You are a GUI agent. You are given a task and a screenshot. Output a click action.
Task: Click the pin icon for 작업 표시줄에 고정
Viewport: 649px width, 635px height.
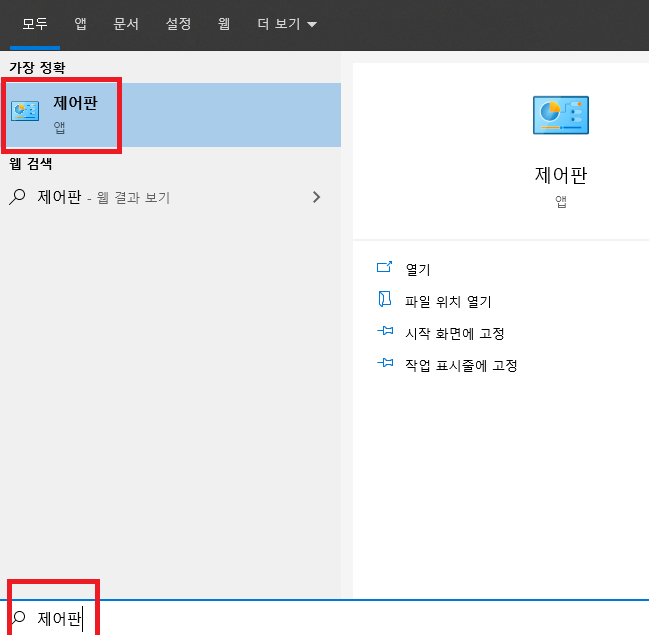point(385,363)
